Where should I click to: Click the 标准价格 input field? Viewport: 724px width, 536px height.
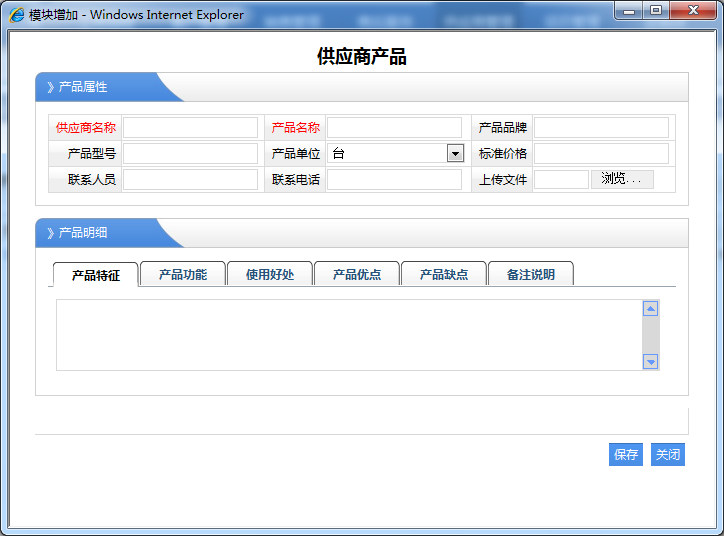pos(601,153)
